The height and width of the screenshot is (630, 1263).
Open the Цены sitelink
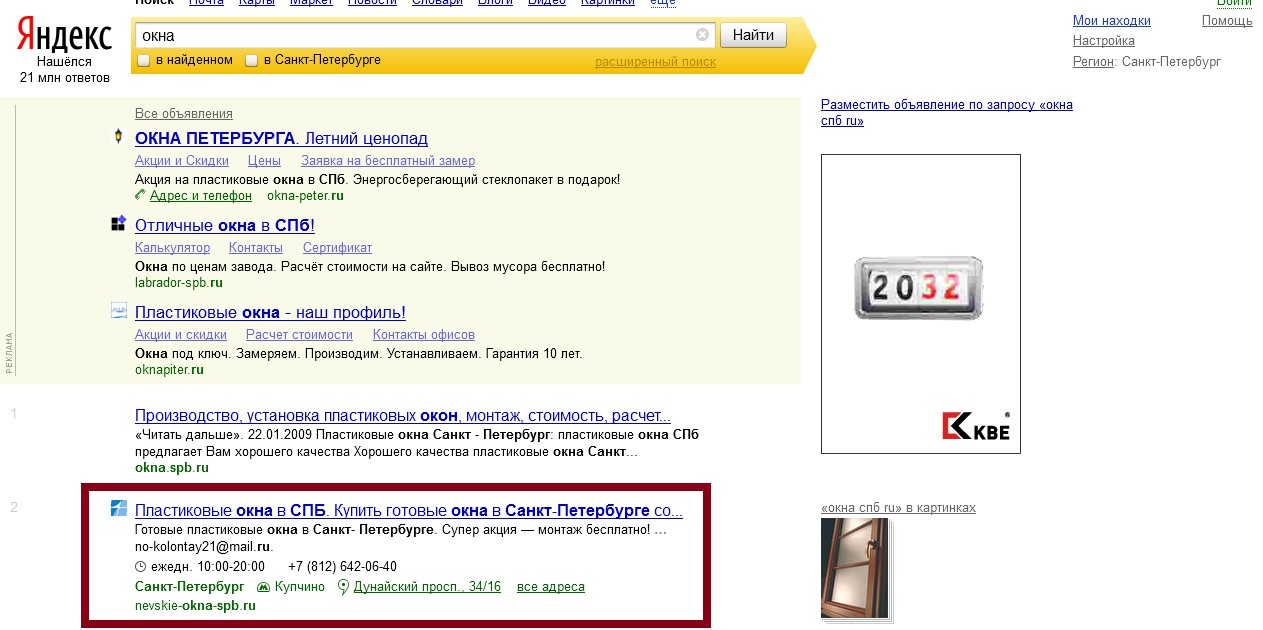coord(264,161)
